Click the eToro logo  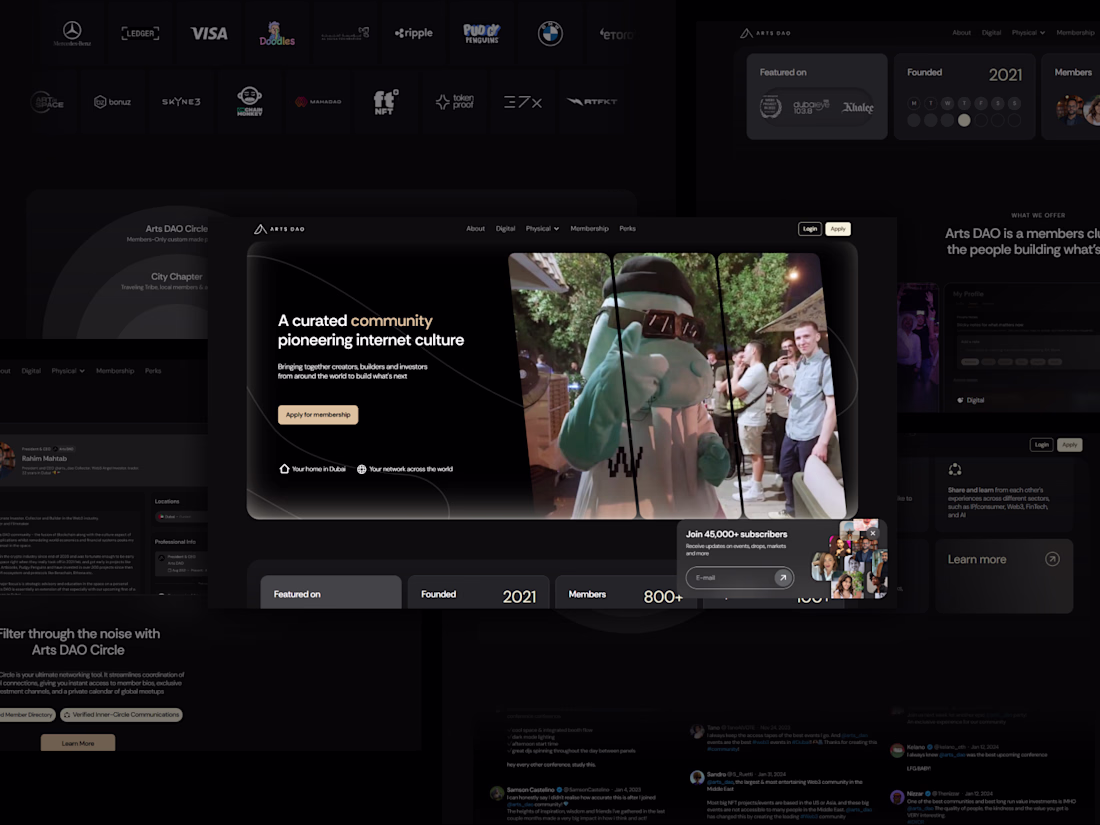click(616, 34)
